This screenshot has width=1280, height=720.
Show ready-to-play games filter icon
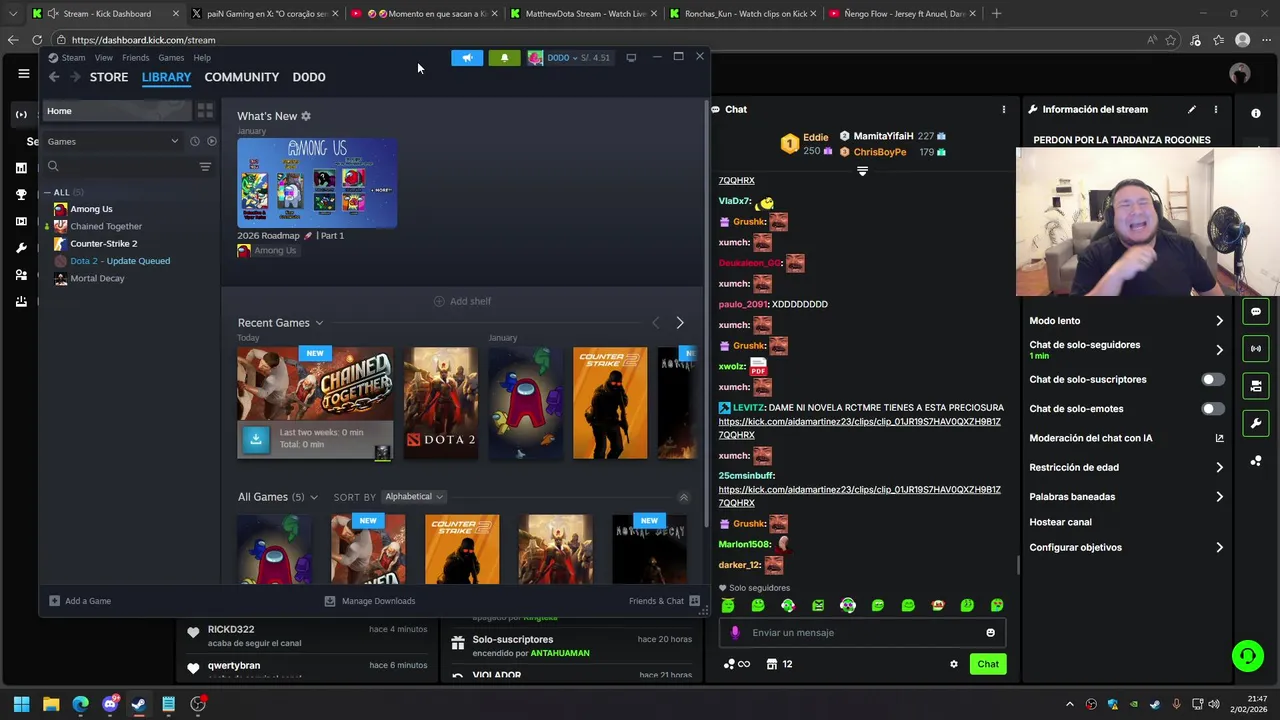pyautogui.click(x=211, y=141)
